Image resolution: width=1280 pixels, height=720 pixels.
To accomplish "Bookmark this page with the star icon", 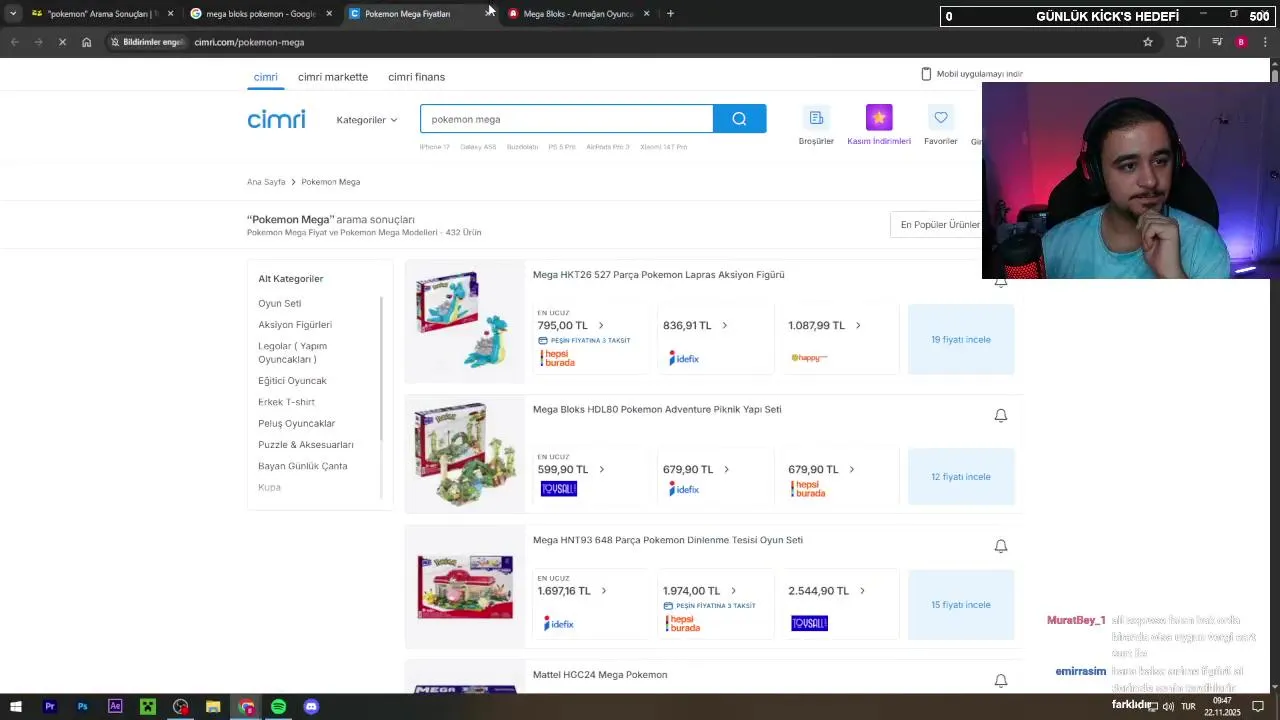I will pos(1148,42).
